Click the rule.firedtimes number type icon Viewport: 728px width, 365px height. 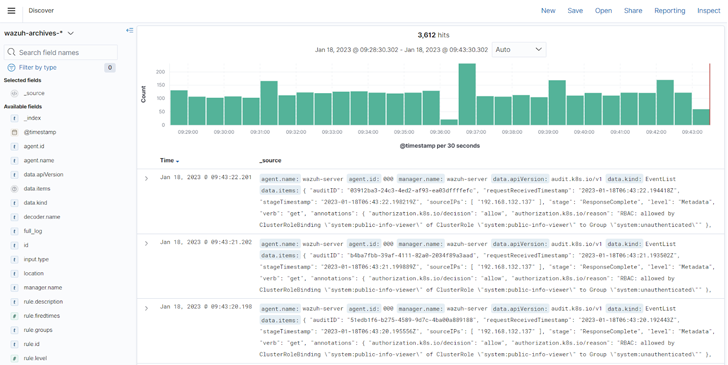point(14,316)
